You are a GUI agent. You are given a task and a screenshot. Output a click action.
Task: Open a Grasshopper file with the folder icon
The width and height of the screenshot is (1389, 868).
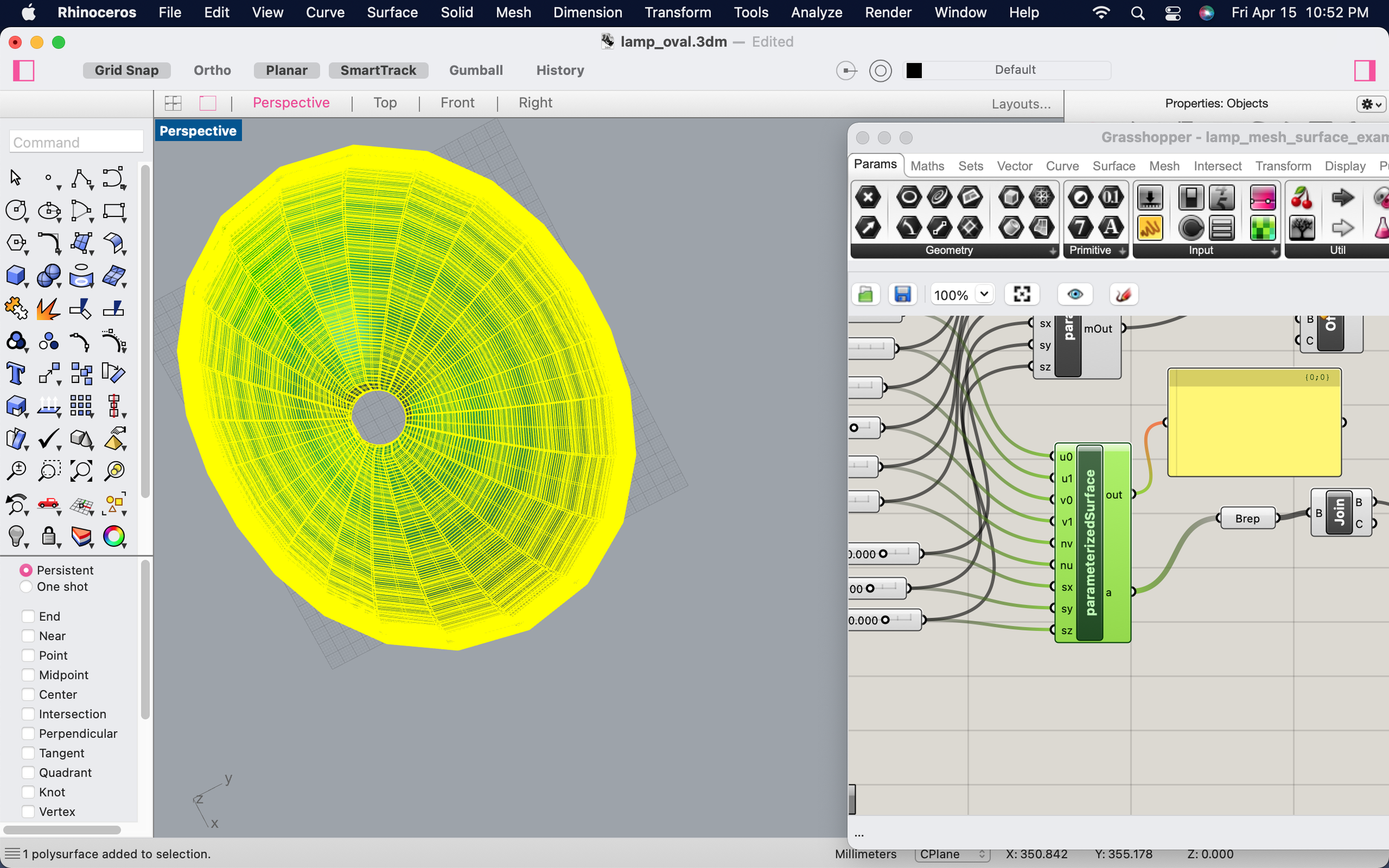866,295
